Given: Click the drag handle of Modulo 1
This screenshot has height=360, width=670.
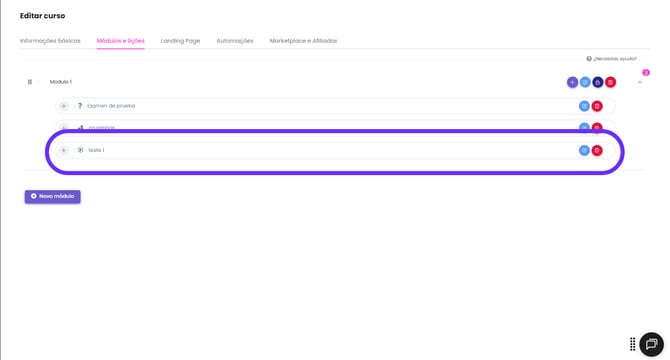Looking at the screenshot, I should [x=29, y=82].
